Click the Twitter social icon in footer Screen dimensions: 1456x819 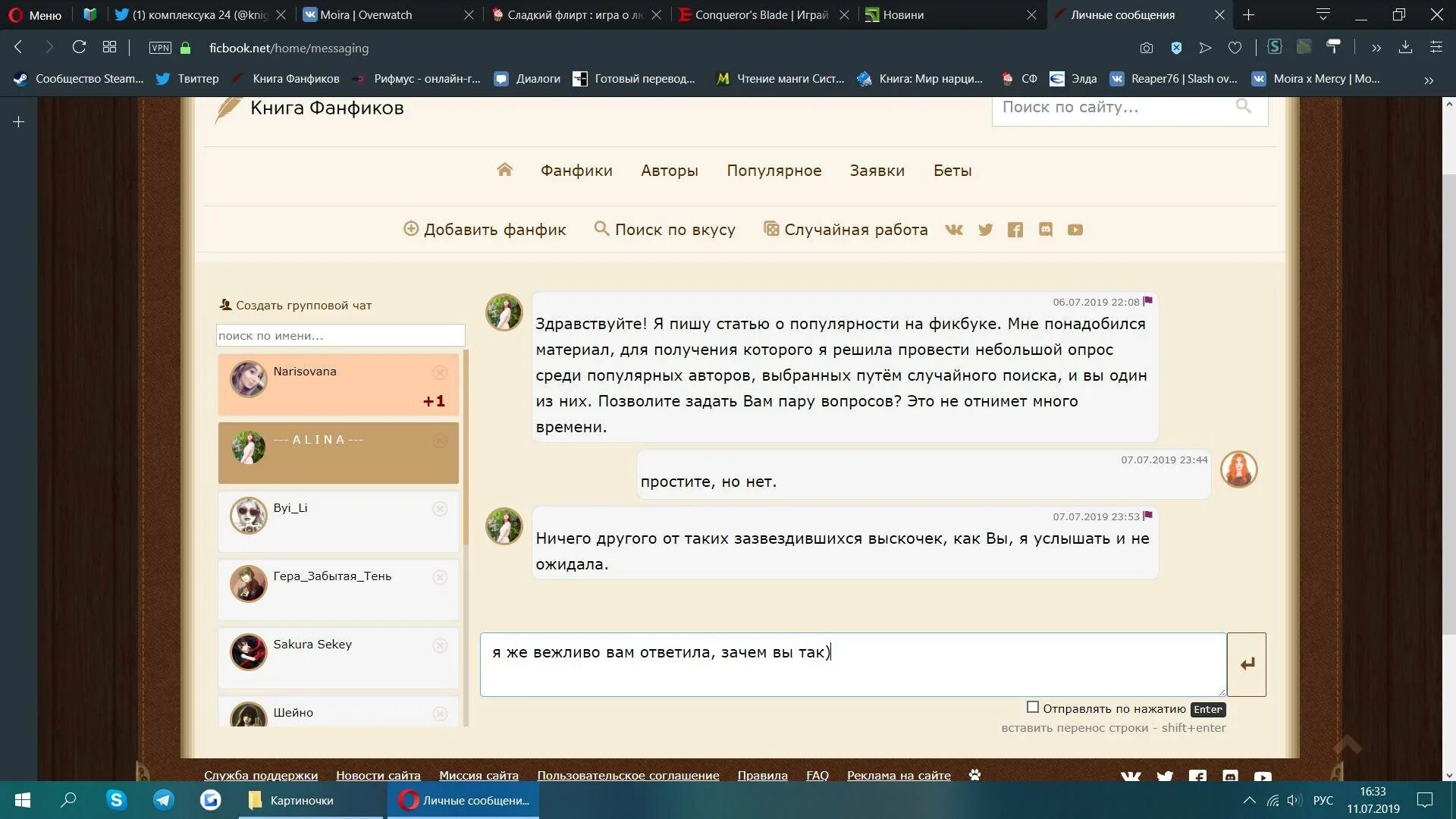tap(1164, 775)
